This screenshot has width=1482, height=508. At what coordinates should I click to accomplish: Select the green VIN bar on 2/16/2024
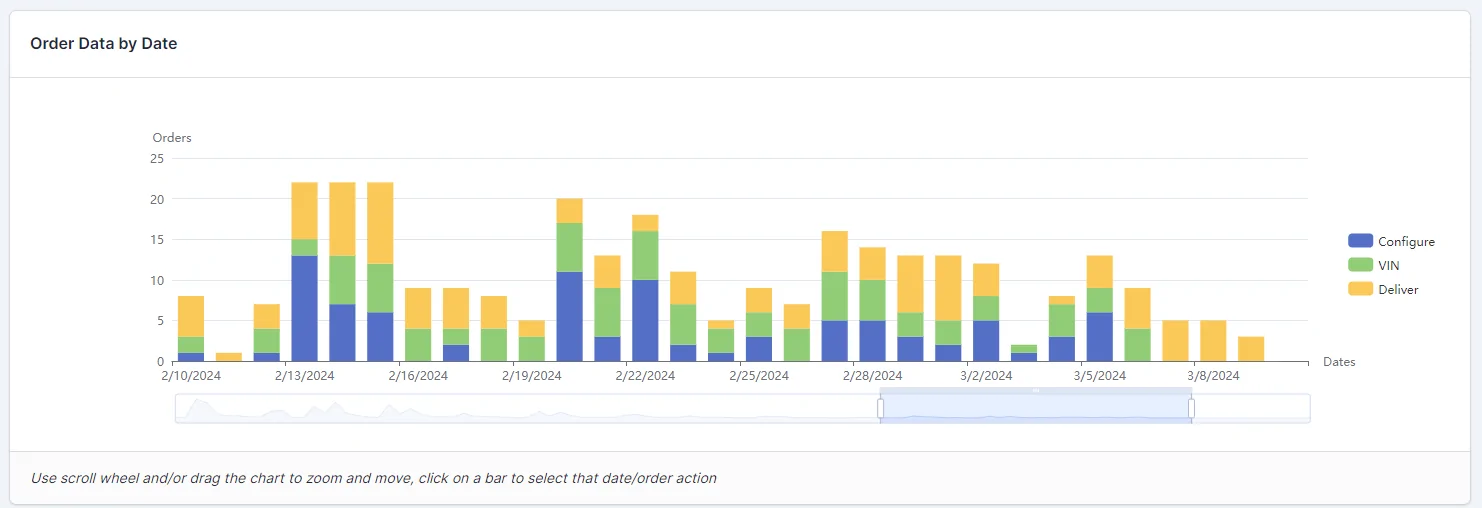418,345
